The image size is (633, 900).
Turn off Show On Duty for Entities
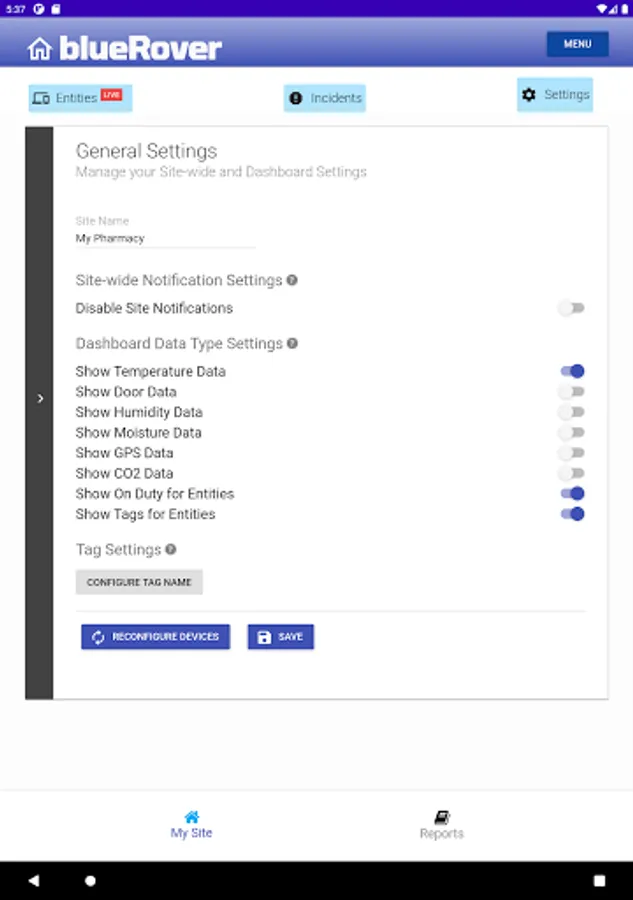(572, 494)
